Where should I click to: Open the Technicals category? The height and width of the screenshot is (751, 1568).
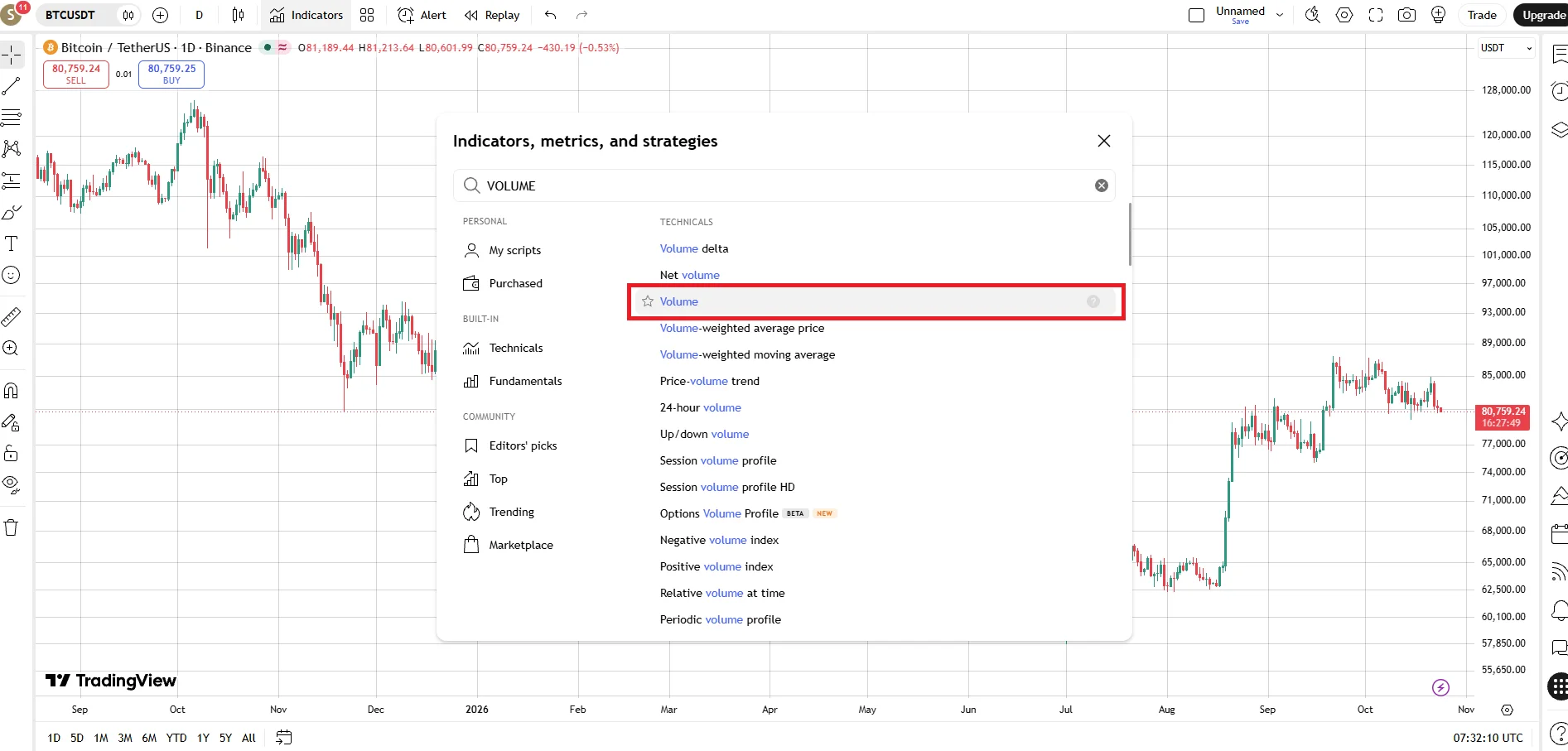[x=515, y=348]
